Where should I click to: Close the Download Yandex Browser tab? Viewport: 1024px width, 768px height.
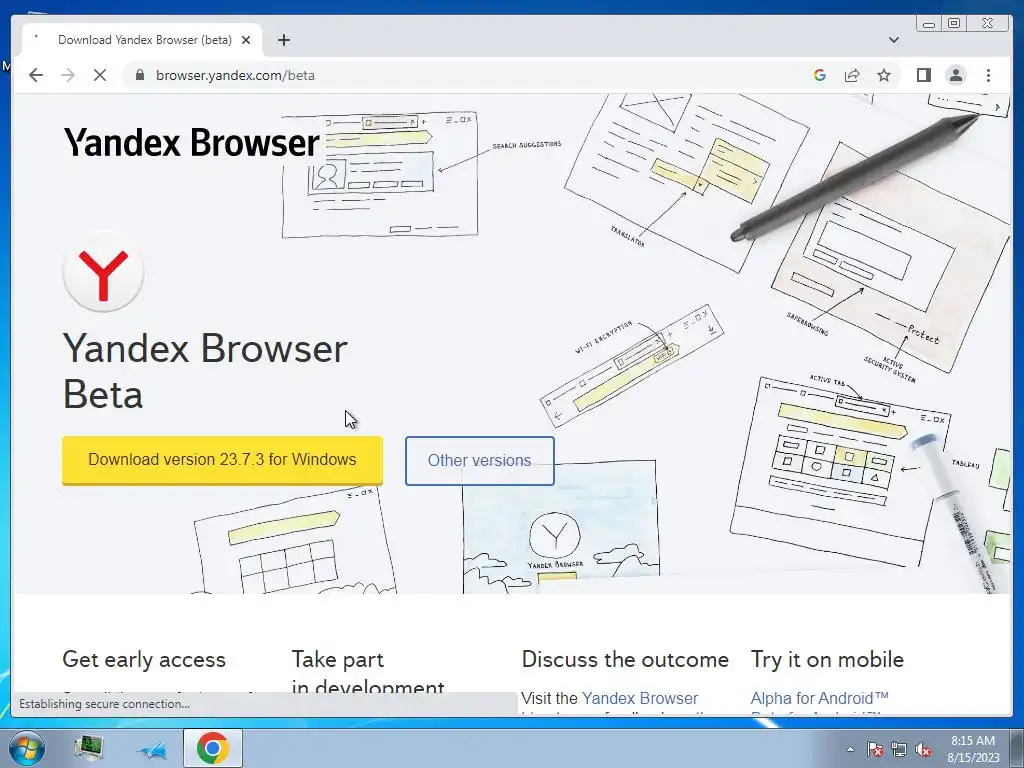[x=246, y=40]
